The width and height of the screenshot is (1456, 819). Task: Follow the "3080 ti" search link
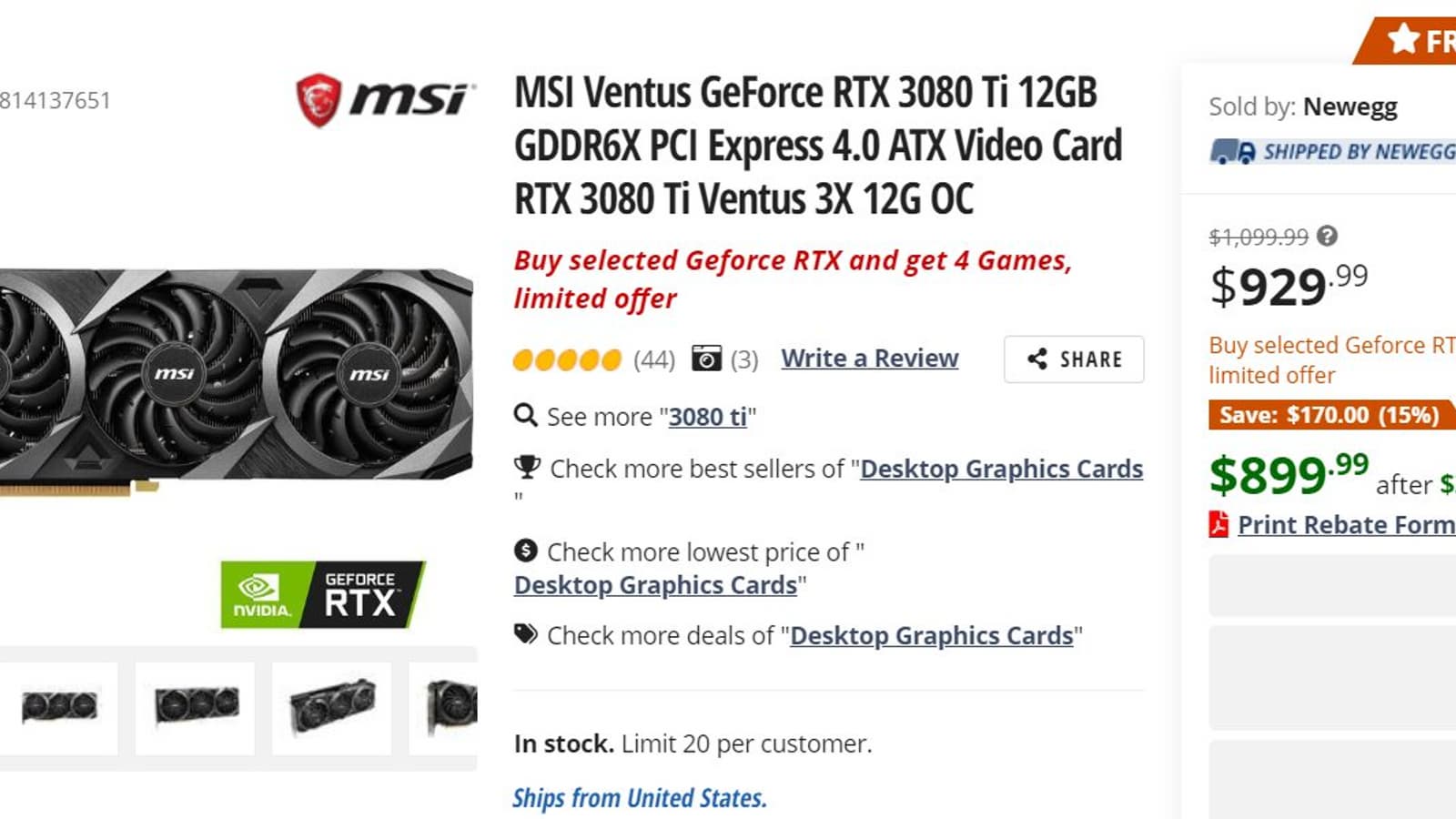point(708,417)
